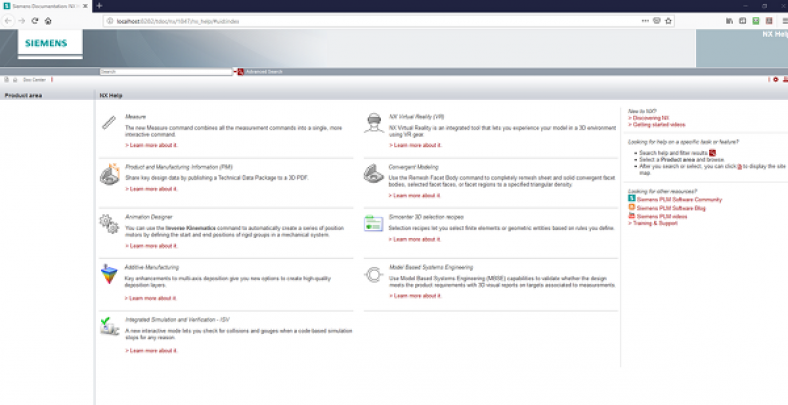Open Learn more under Model Based Systems Engineering
Screen dimensions: 788x405
415,296
